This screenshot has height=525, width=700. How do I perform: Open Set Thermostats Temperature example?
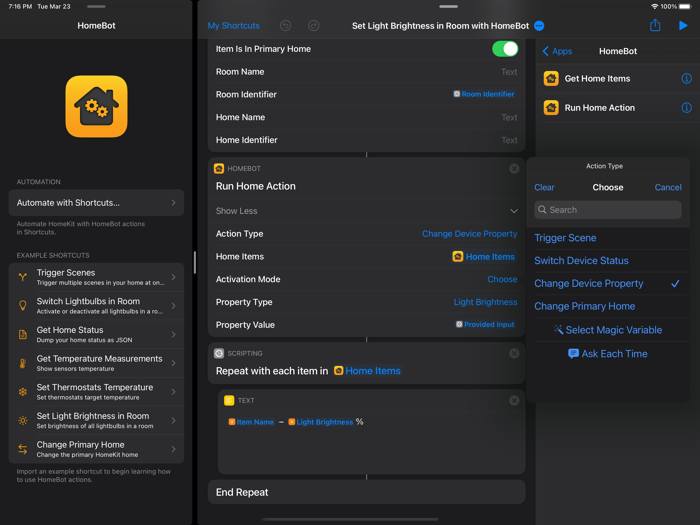pos(96,392)
